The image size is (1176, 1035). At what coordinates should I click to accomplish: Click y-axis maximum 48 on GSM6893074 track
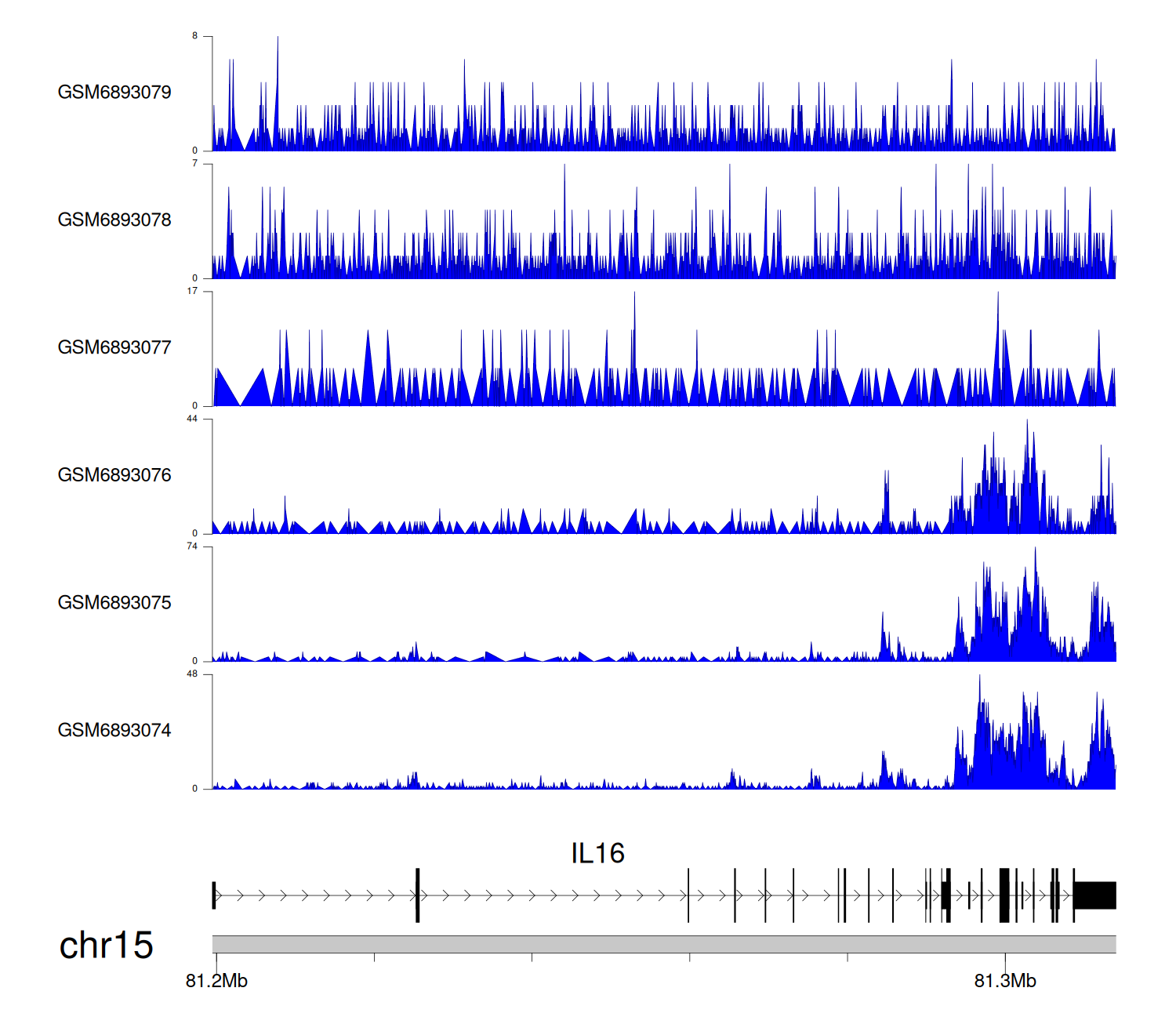click(192, 674)
